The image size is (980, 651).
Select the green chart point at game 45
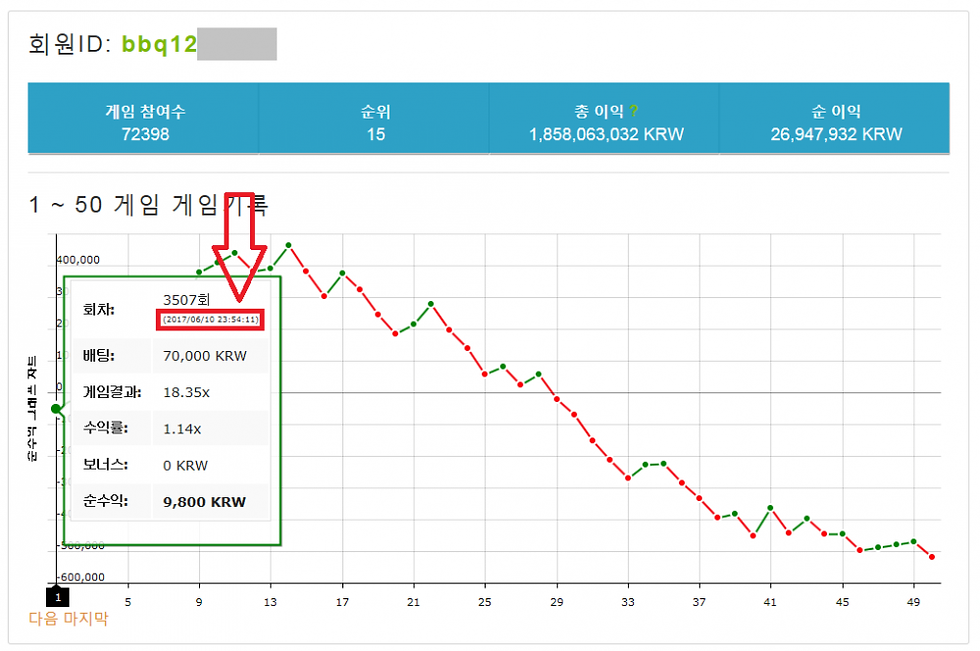[x=842, y=534]
